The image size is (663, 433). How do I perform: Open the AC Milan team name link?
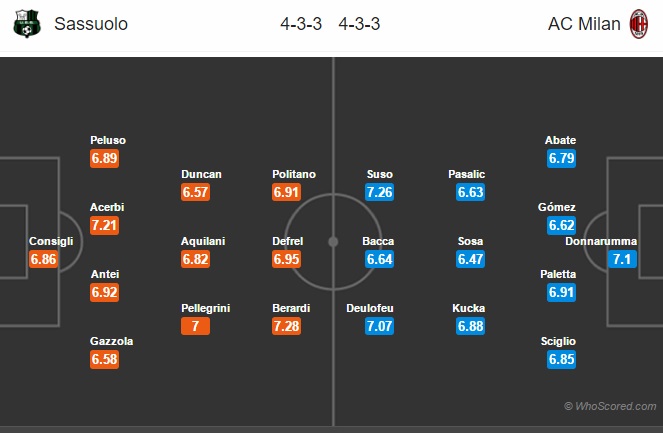click(x=584, y=24)
